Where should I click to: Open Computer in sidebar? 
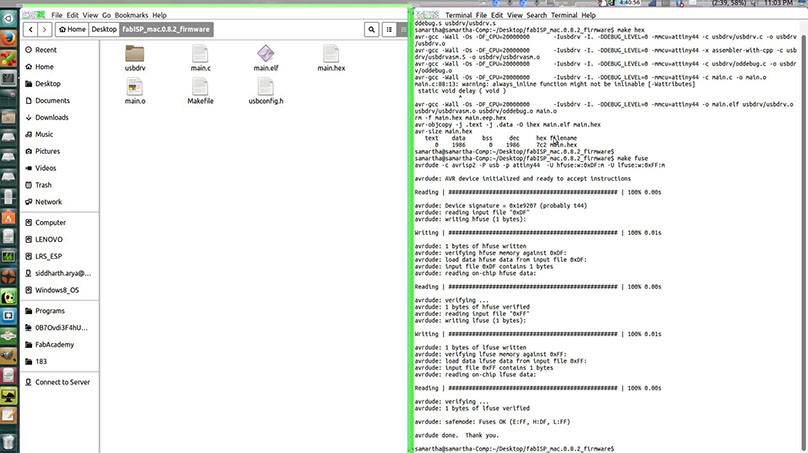pos(59,223)
